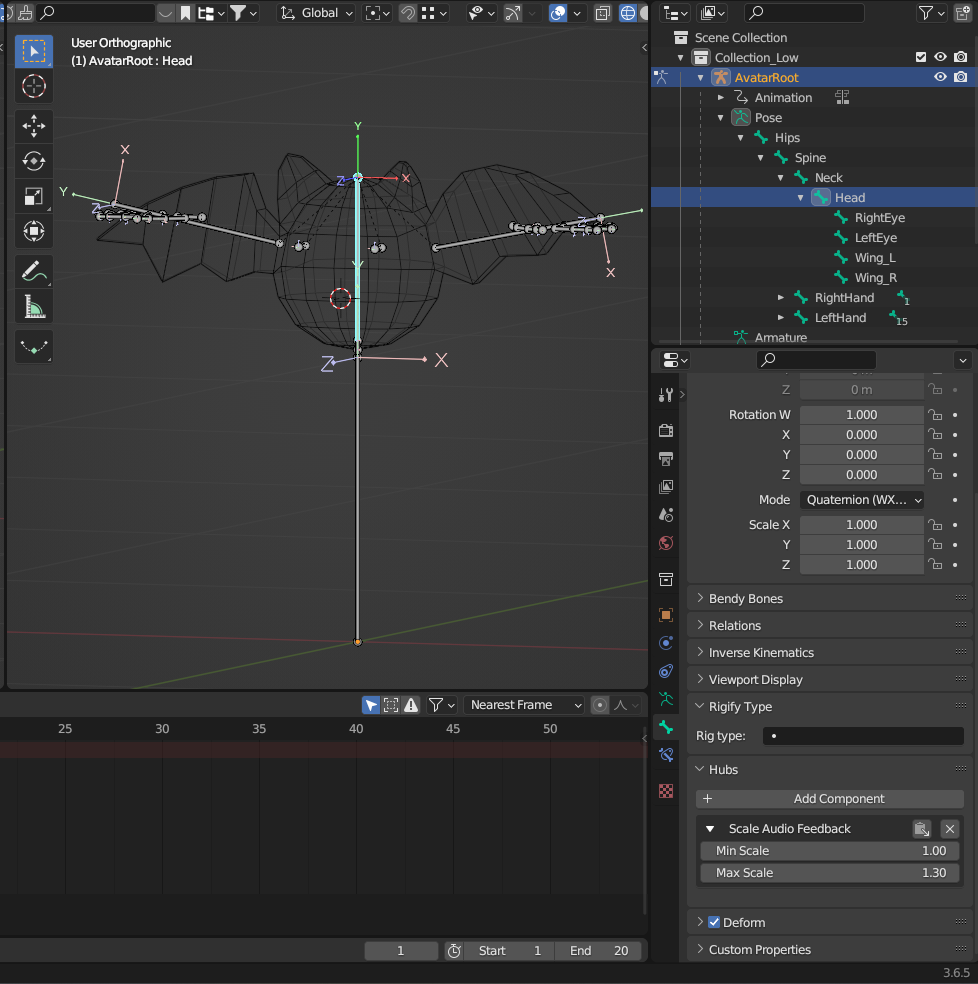Select the LeftEye bone in outliner
The width and height of the screenshot is (978, 984).
[x=875, y=237]
